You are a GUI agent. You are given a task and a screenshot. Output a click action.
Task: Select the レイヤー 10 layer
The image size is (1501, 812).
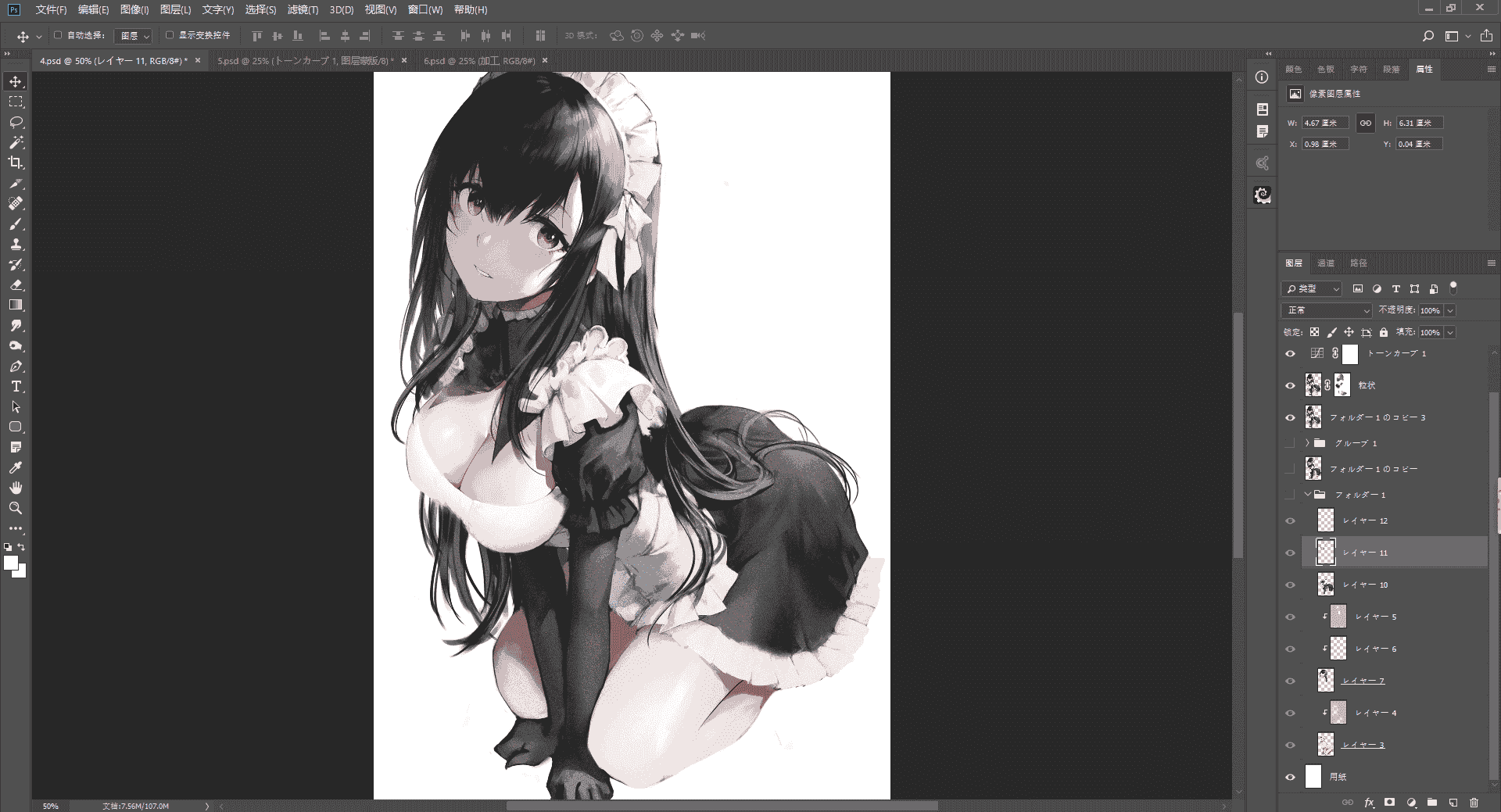click(1395, 585)
